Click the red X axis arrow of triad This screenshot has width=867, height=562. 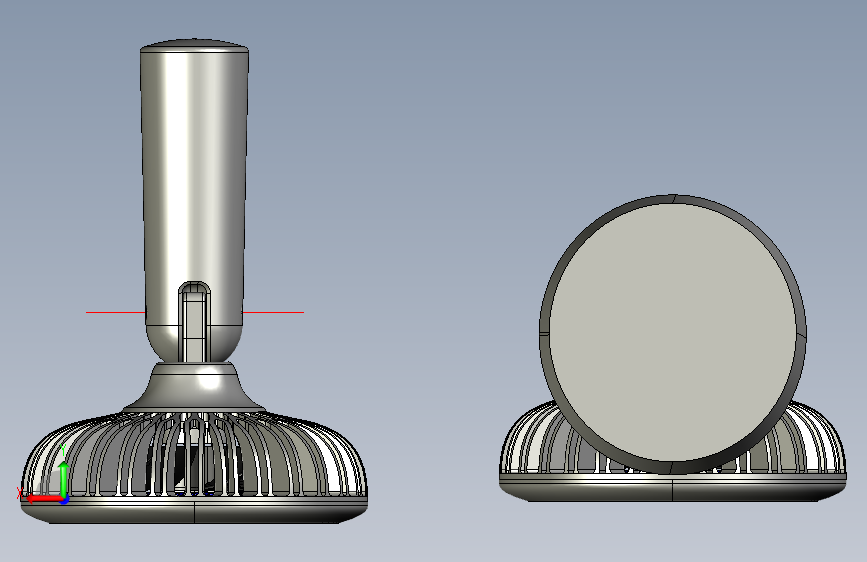43,499
